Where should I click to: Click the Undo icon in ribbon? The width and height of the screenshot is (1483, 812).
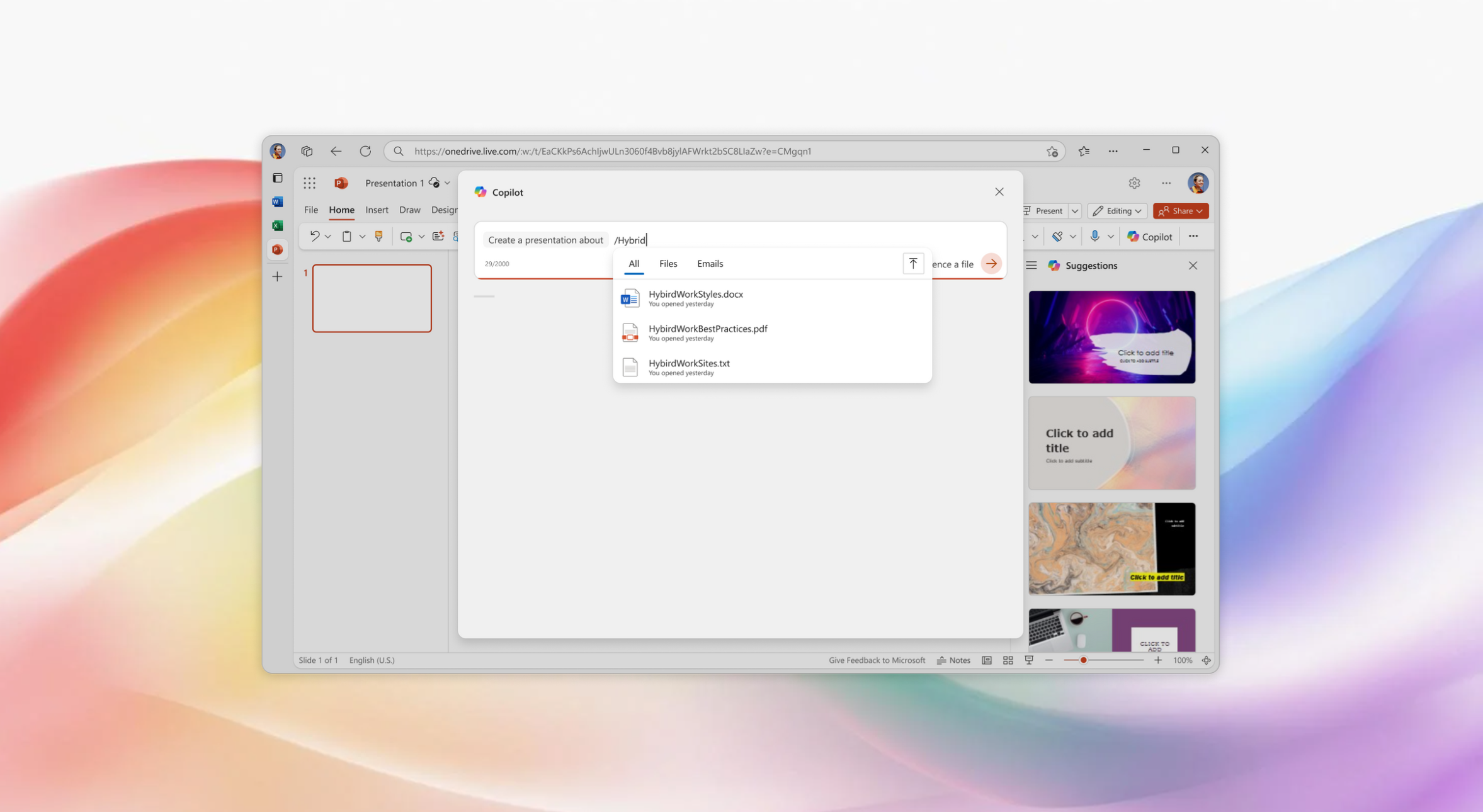(x=314, y=236)
